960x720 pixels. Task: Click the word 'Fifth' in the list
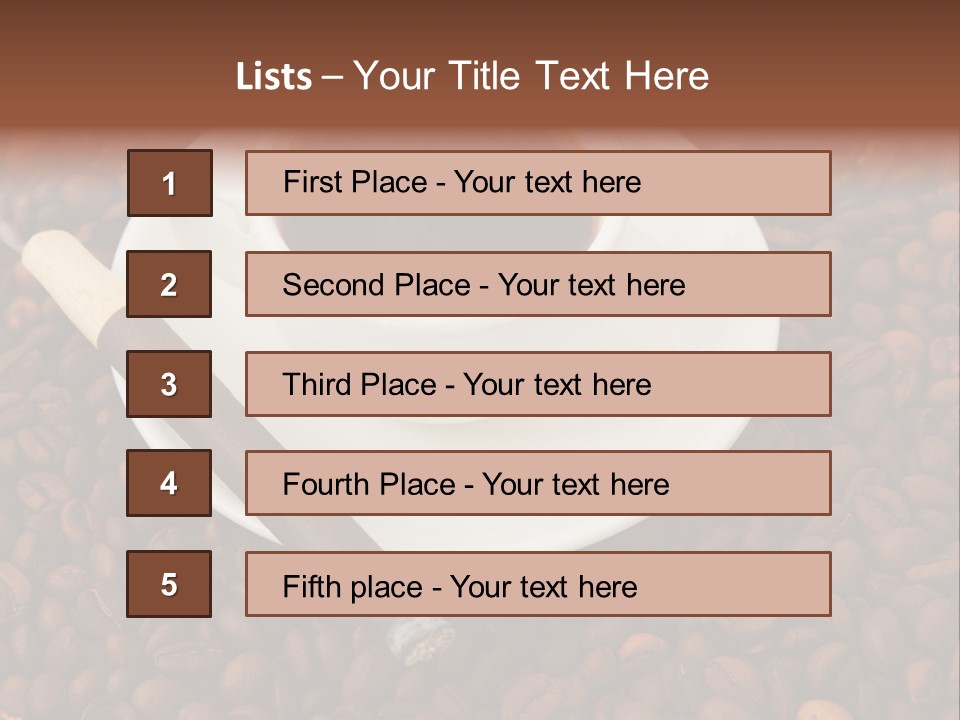313,586
